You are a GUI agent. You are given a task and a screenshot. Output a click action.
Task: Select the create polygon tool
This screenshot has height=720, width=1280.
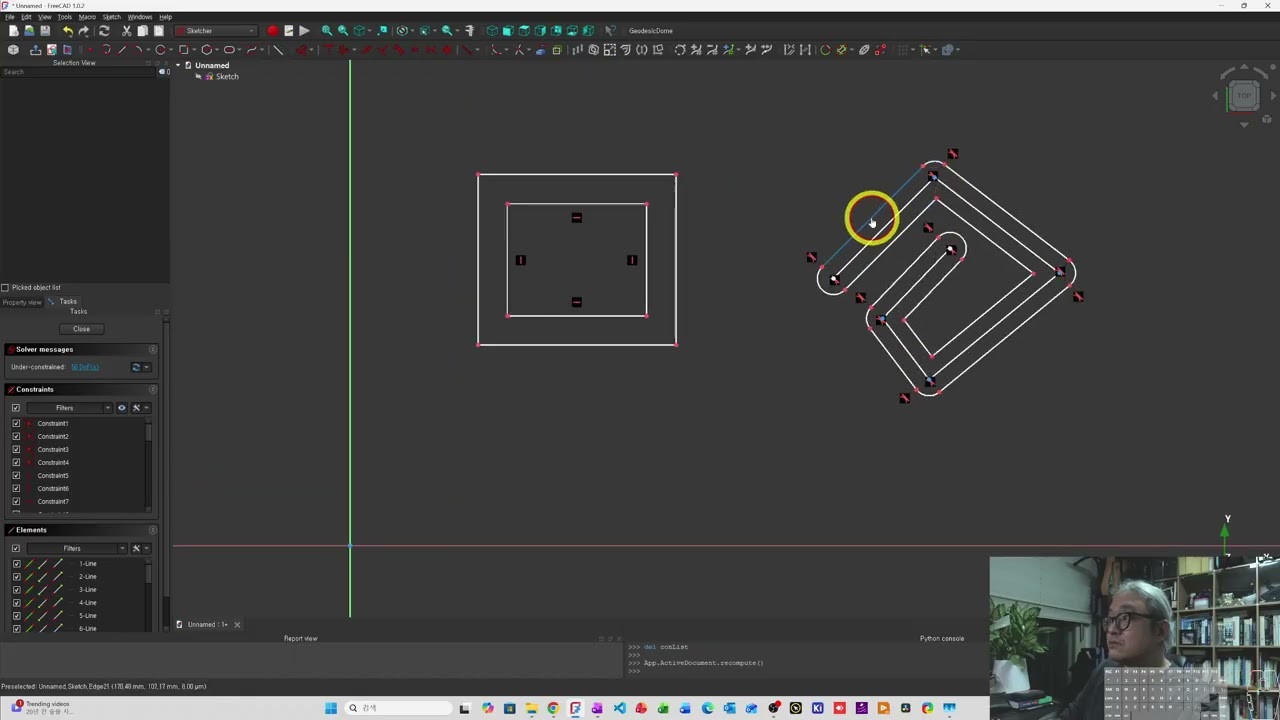[207, 49]
